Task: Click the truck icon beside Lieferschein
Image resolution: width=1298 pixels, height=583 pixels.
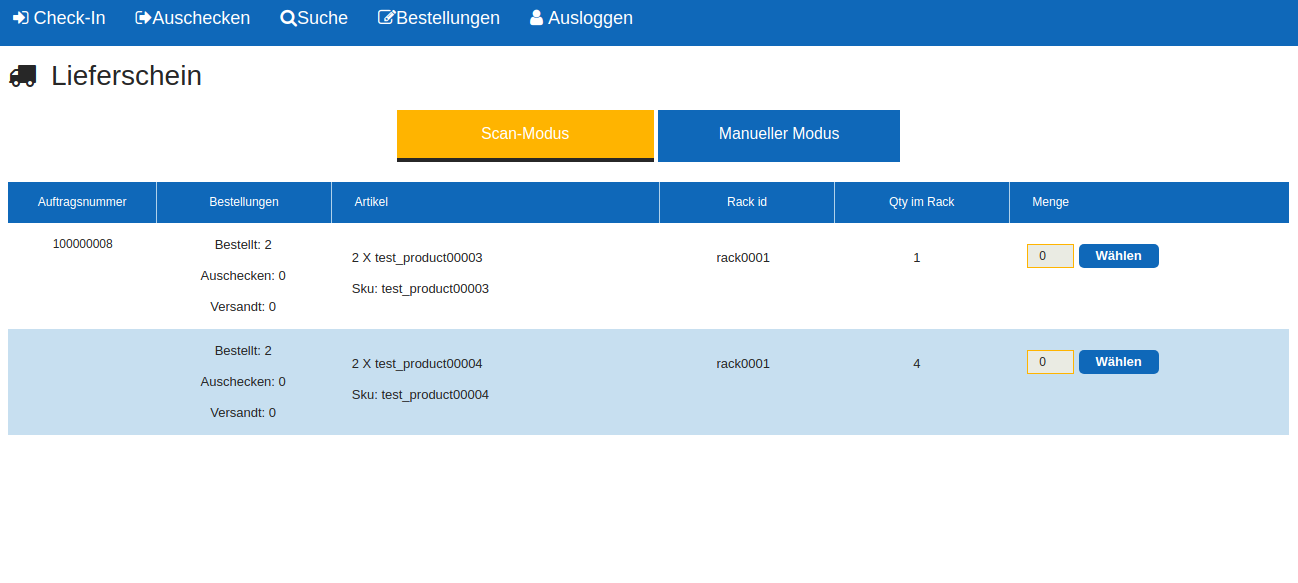Action: click(x=23, y=76)
